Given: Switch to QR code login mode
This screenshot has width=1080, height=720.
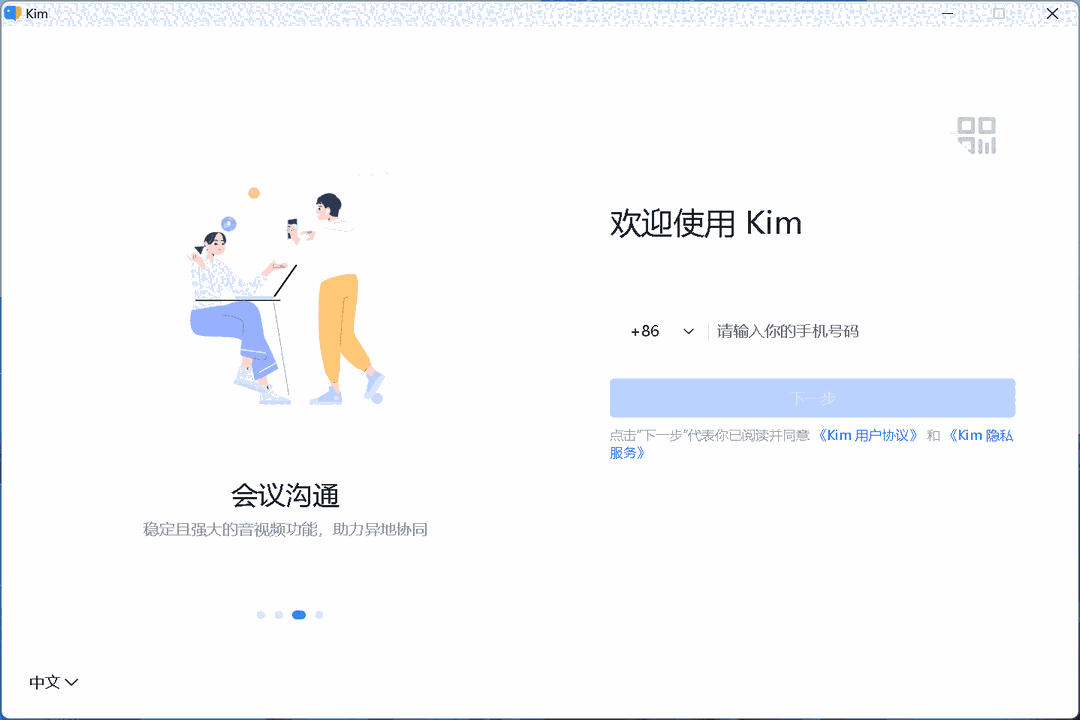Looking at the screenshot, I should tap(977, 135).
